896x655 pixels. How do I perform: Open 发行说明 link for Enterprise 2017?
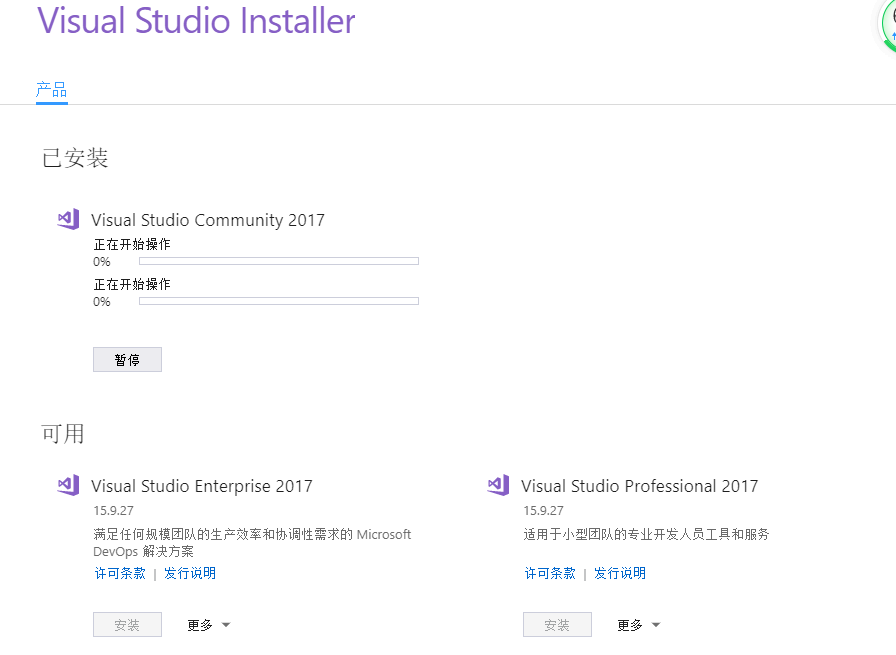[x=190, y=573]
